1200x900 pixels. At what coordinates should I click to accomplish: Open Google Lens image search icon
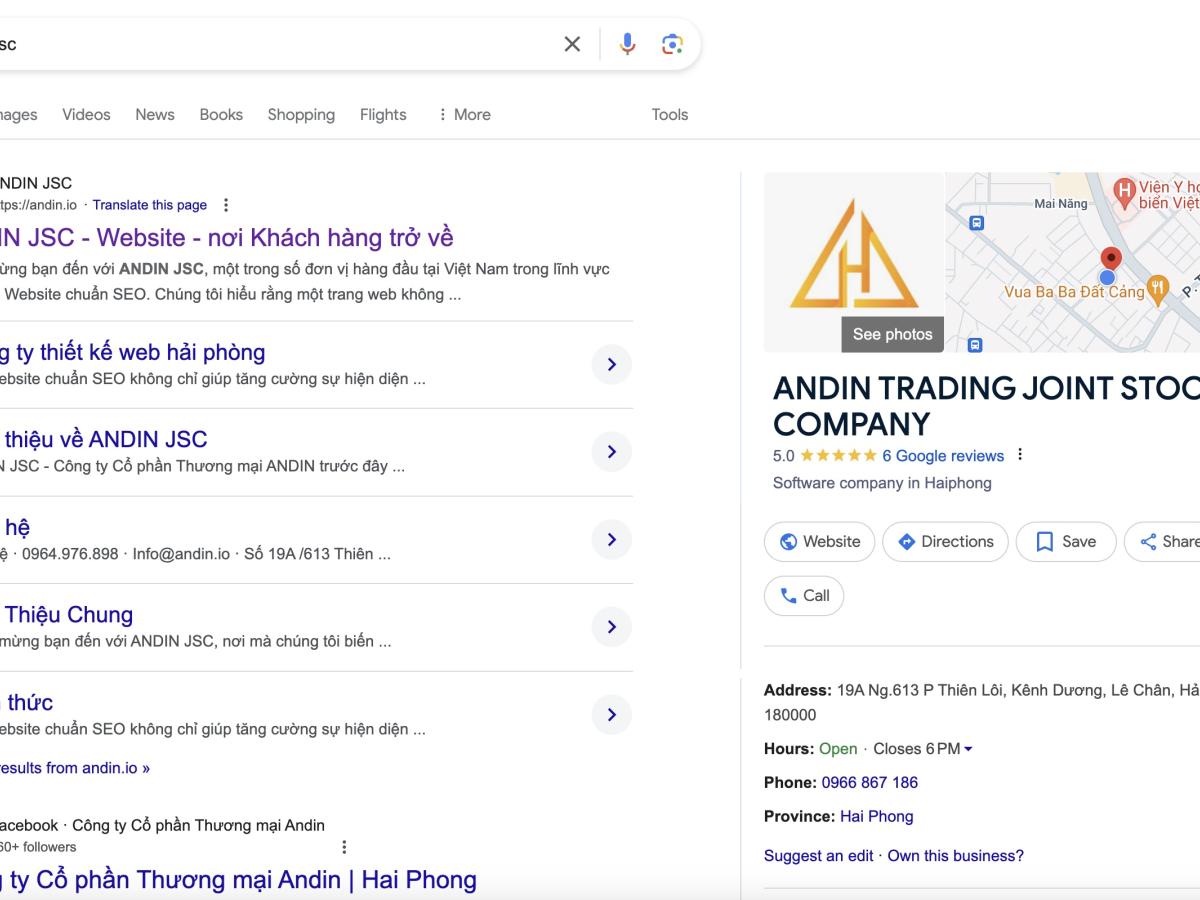pos(672,44)
